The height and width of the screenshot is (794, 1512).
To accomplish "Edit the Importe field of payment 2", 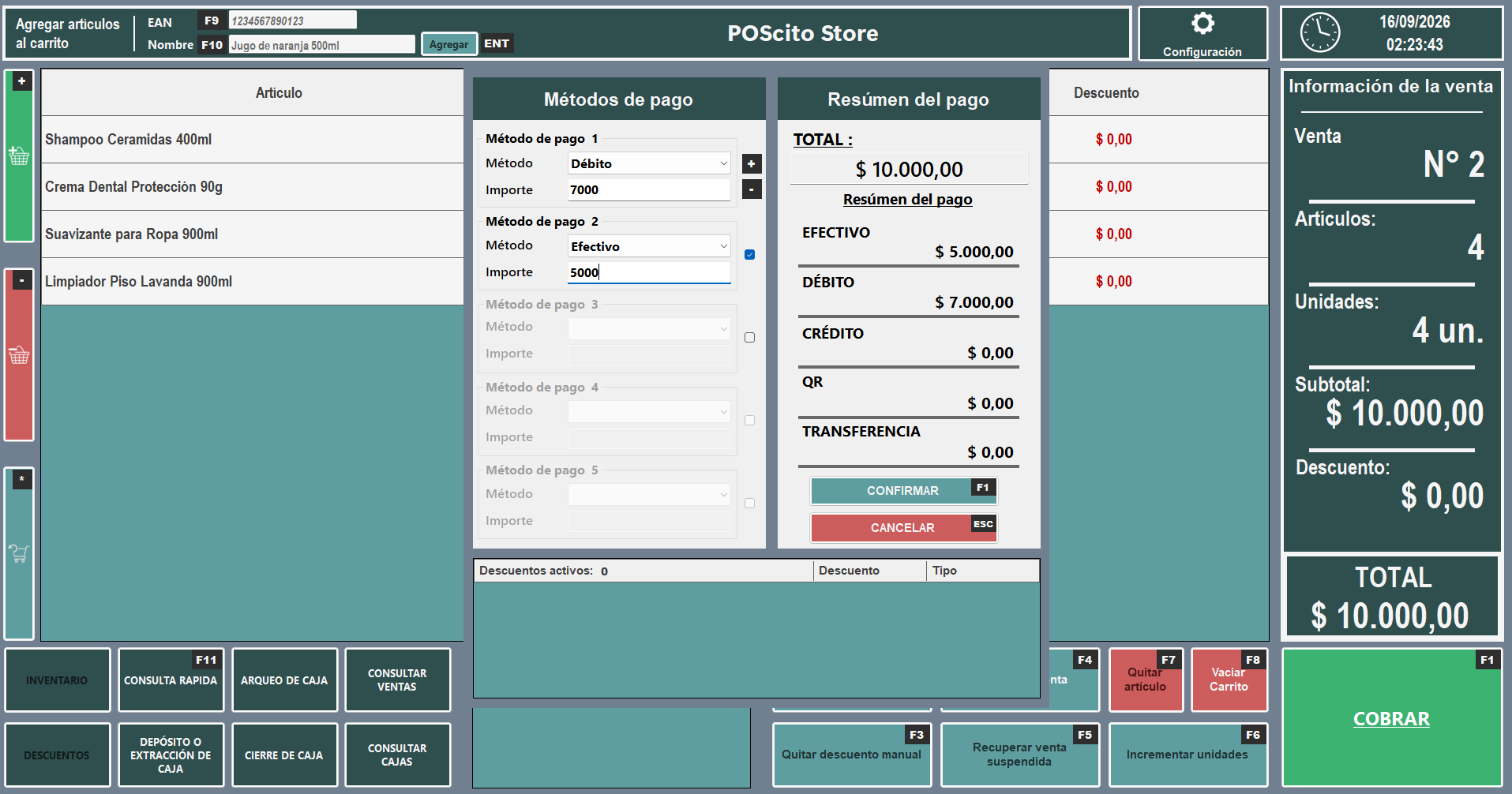I will point(649,272).
